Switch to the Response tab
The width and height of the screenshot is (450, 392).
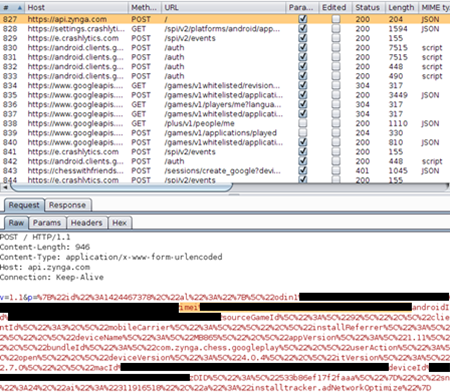point(67,205)
